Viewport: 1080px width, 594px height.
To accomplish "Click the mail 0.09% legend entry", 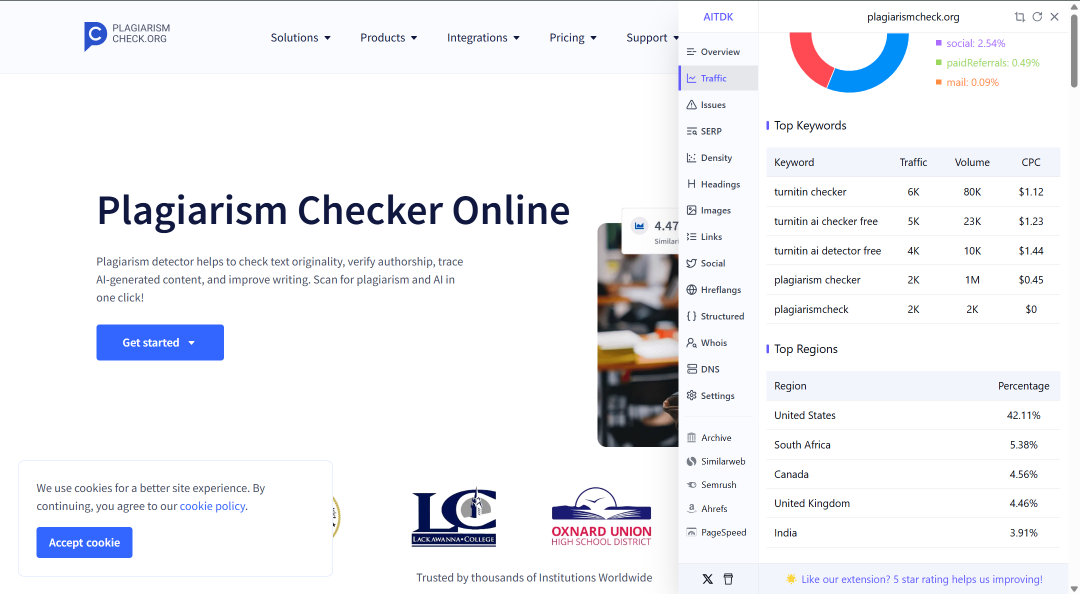I will tap(967, 82).
